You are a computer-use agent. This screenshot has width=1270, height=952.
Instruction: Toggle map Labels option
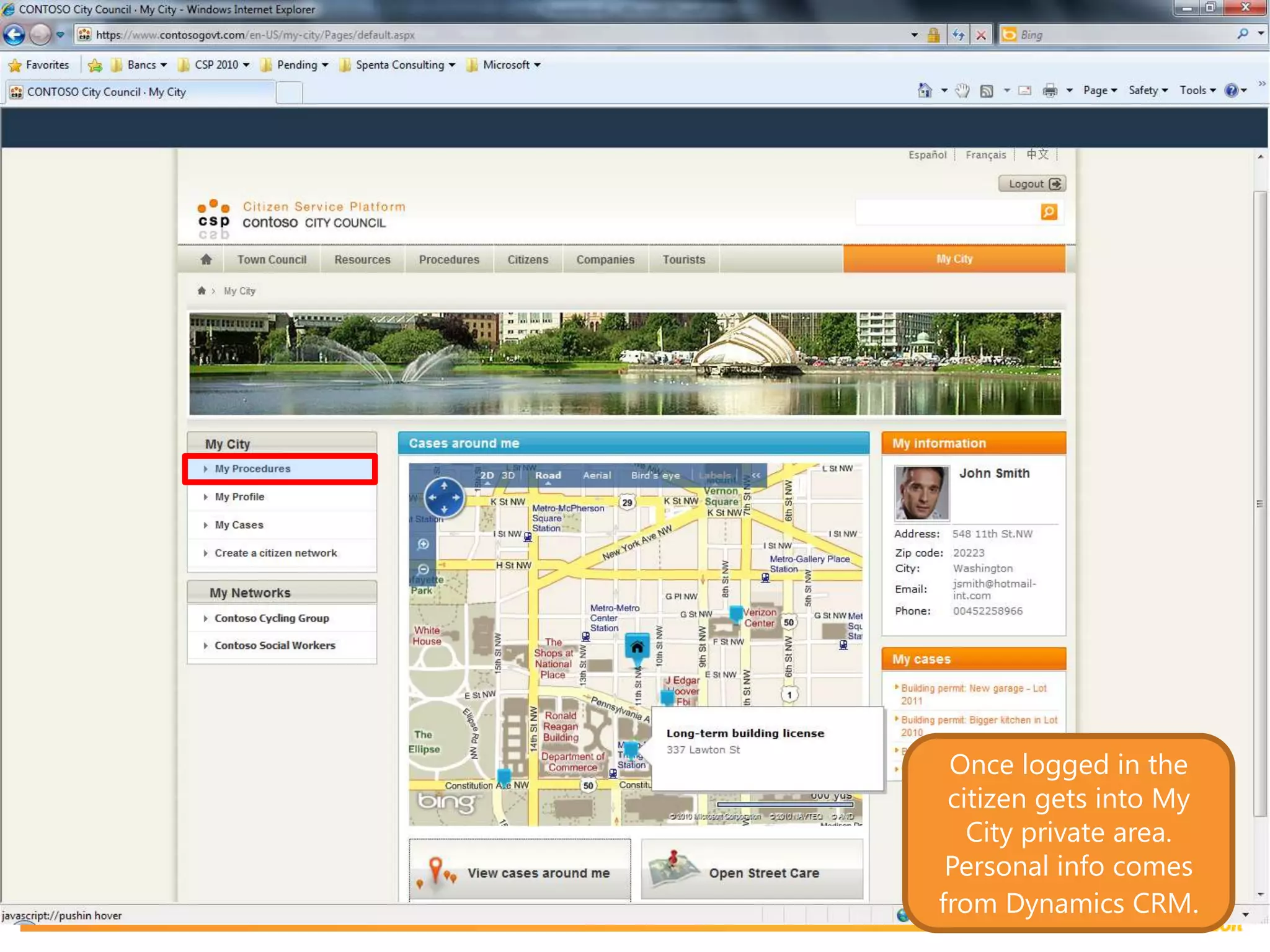tap(714, 475)
